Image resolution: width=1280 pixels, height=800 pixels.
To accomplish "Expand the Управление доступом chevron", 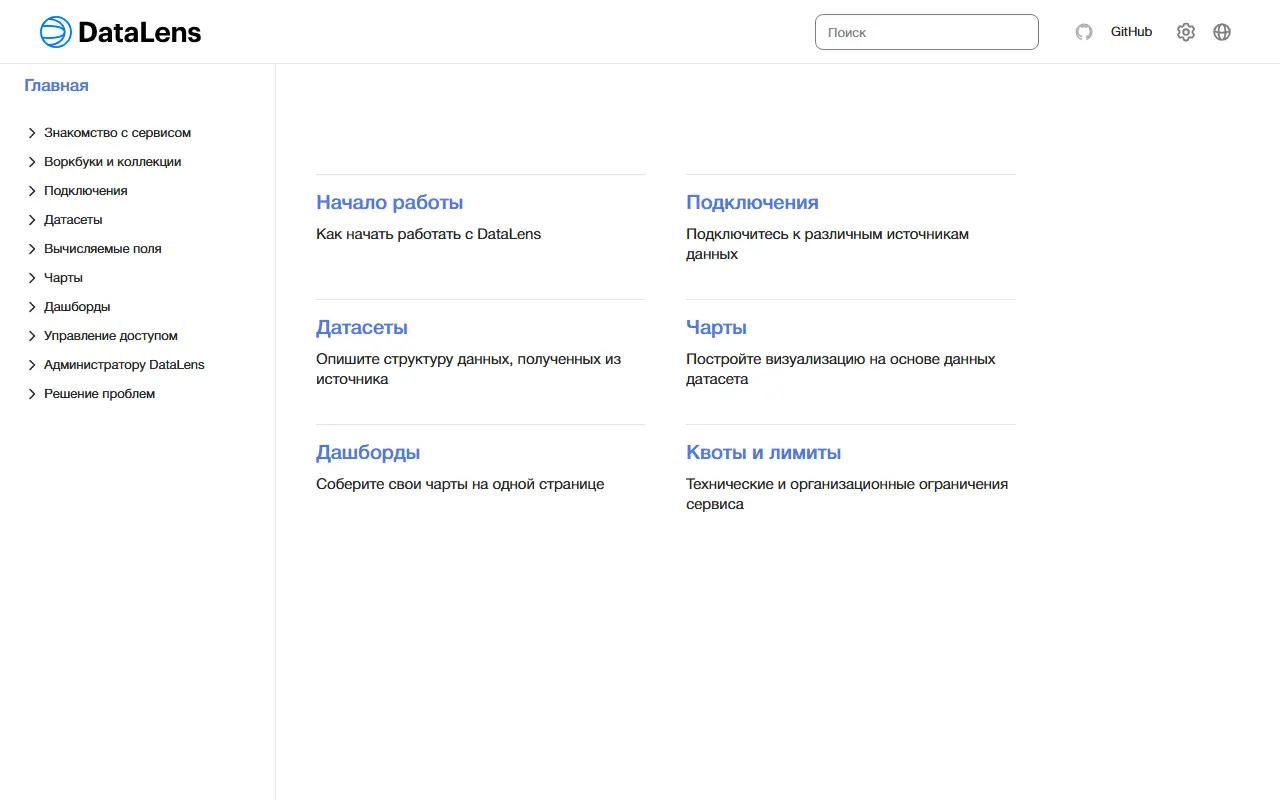I will 32,336.
